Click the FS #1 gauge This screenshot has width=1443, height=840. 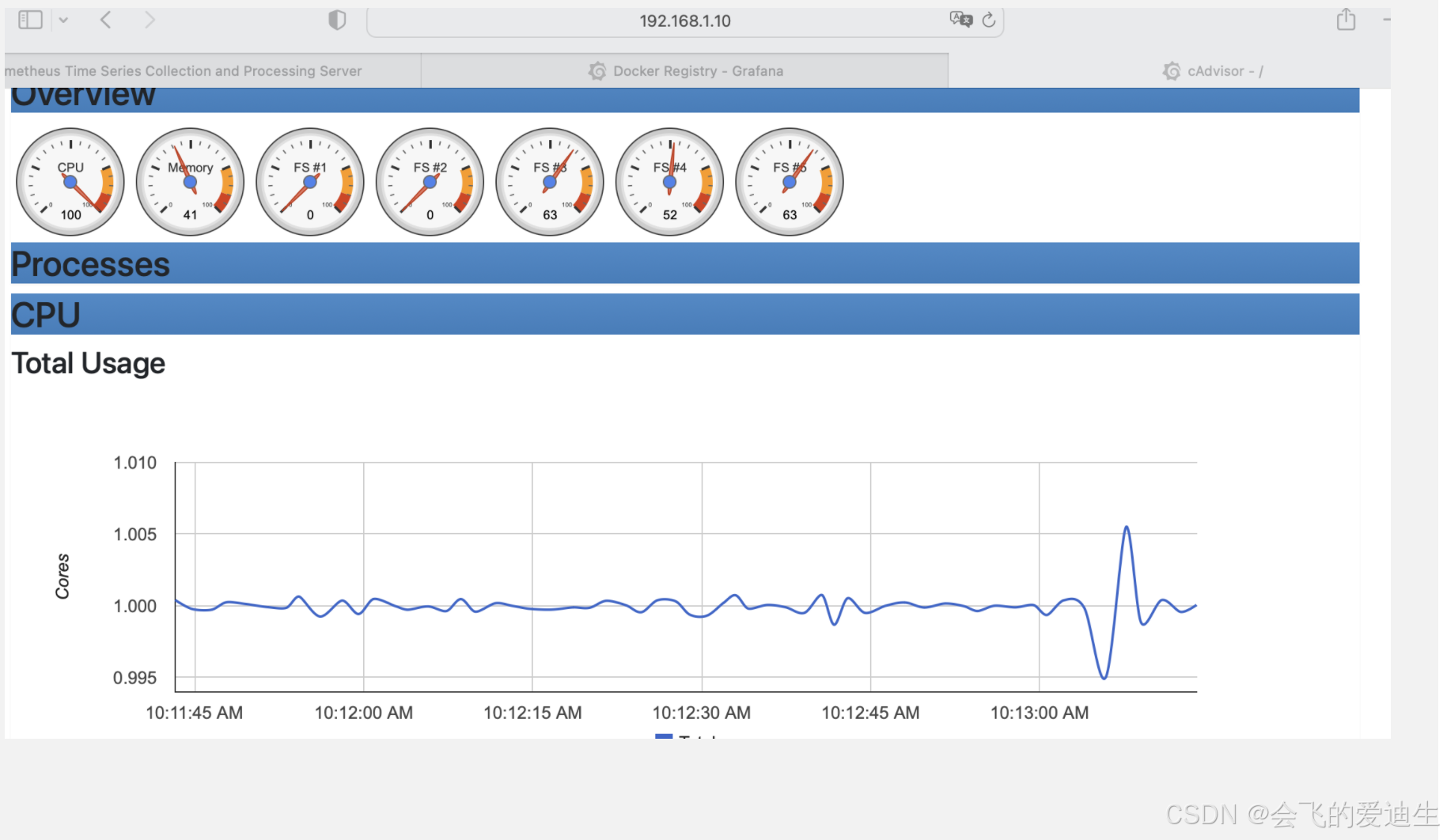click(310, 182)
